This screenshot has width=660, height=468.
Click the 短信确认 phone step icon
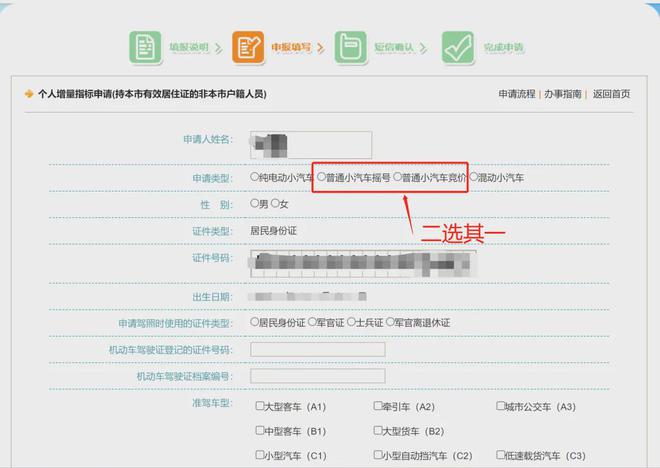351,47
